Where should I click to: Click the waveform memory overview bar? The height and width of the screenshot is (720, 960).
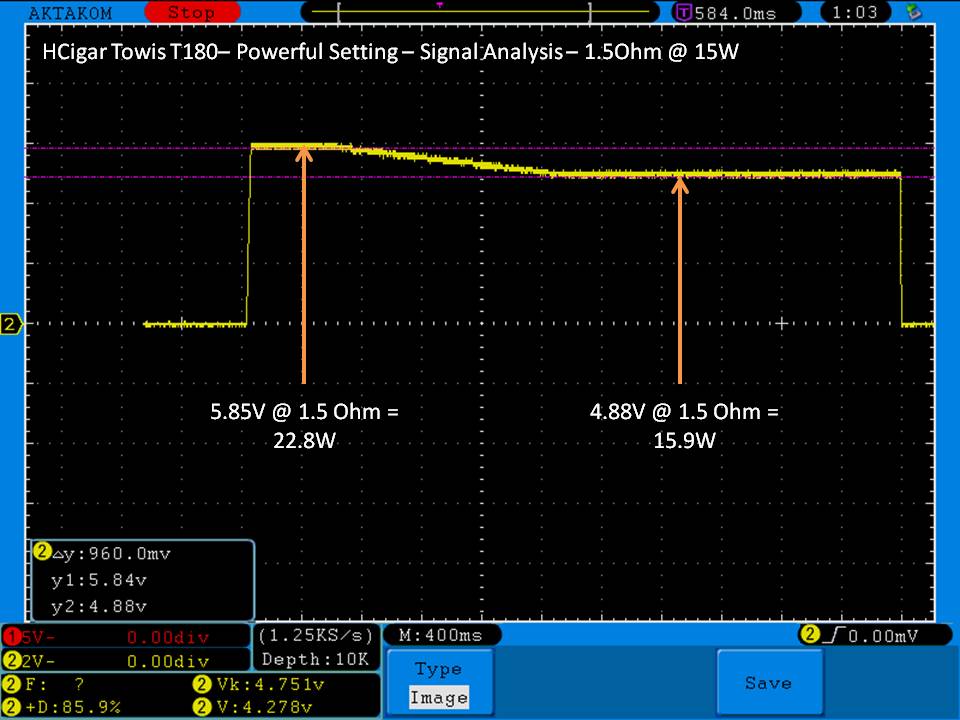[479, 12]
